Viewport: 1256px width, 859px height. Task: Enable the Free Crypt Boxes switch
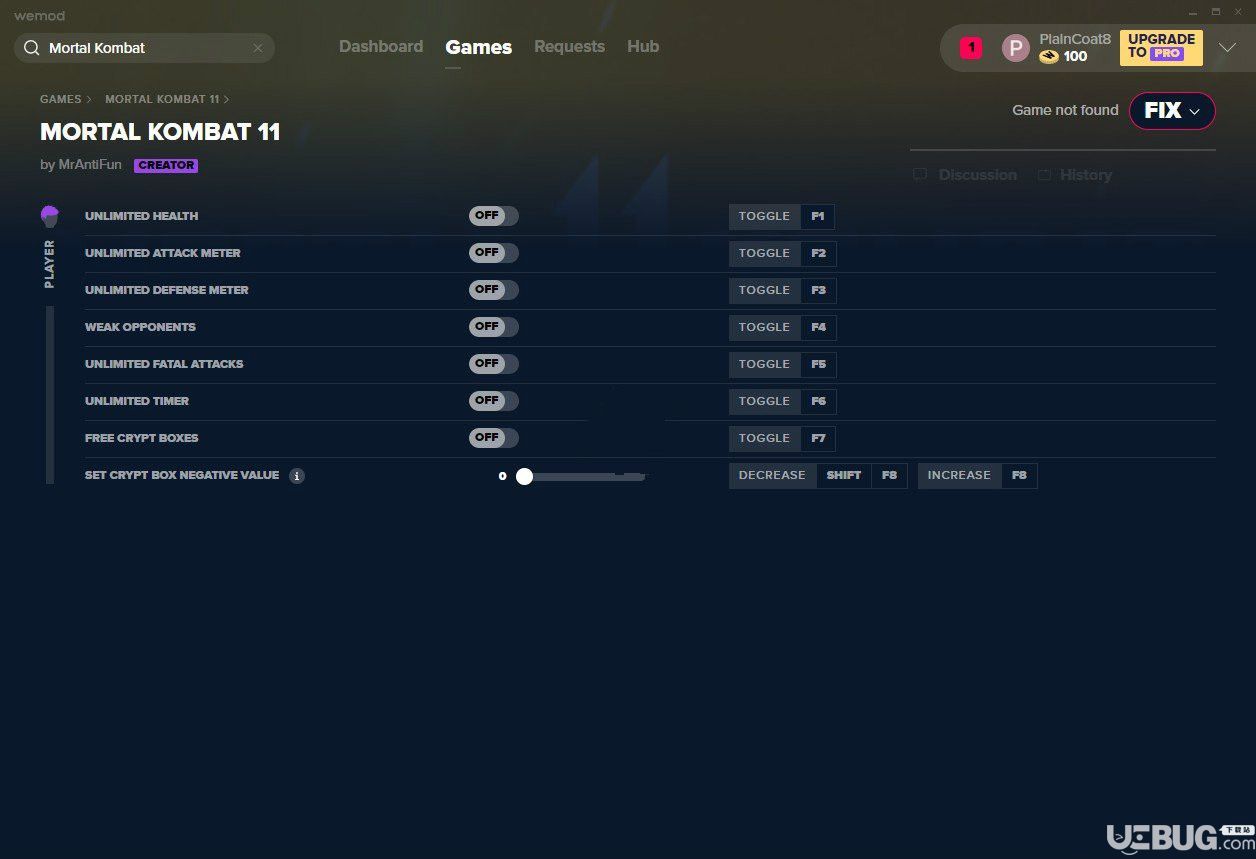point(494,438)
